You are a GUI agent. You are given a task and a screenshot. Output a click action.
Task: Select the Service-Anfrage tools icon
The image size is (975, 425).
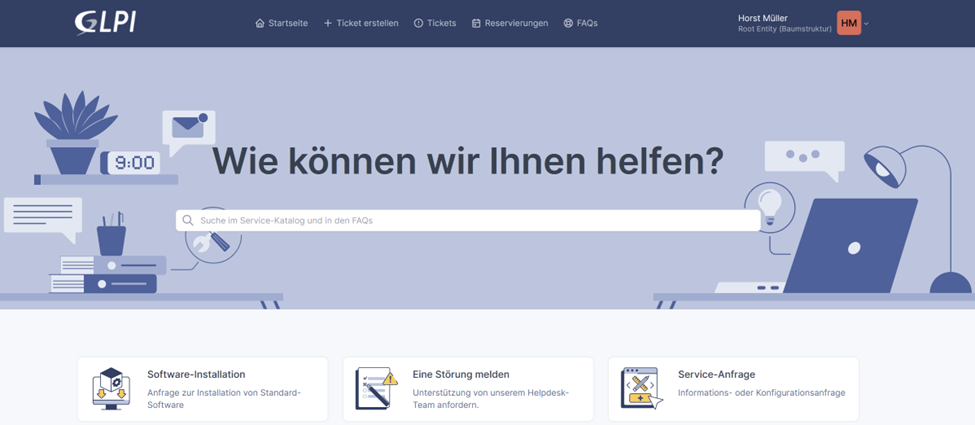[x=641, y=388]
